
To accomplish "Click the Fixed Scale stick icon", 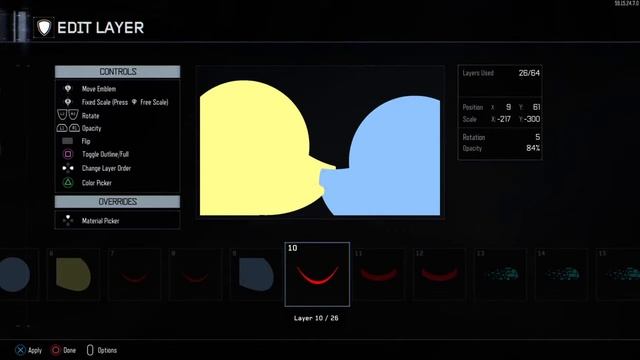I will [x=68, y=102].
